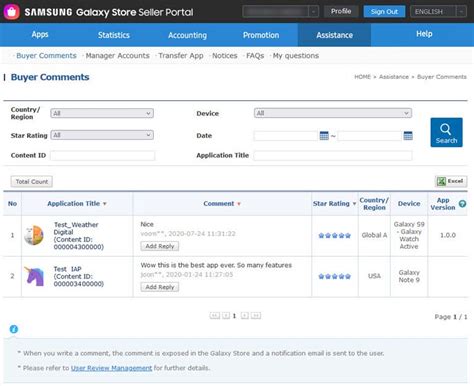Click the Test_Weather Digital app thumbnail

(x=34, y=235)
